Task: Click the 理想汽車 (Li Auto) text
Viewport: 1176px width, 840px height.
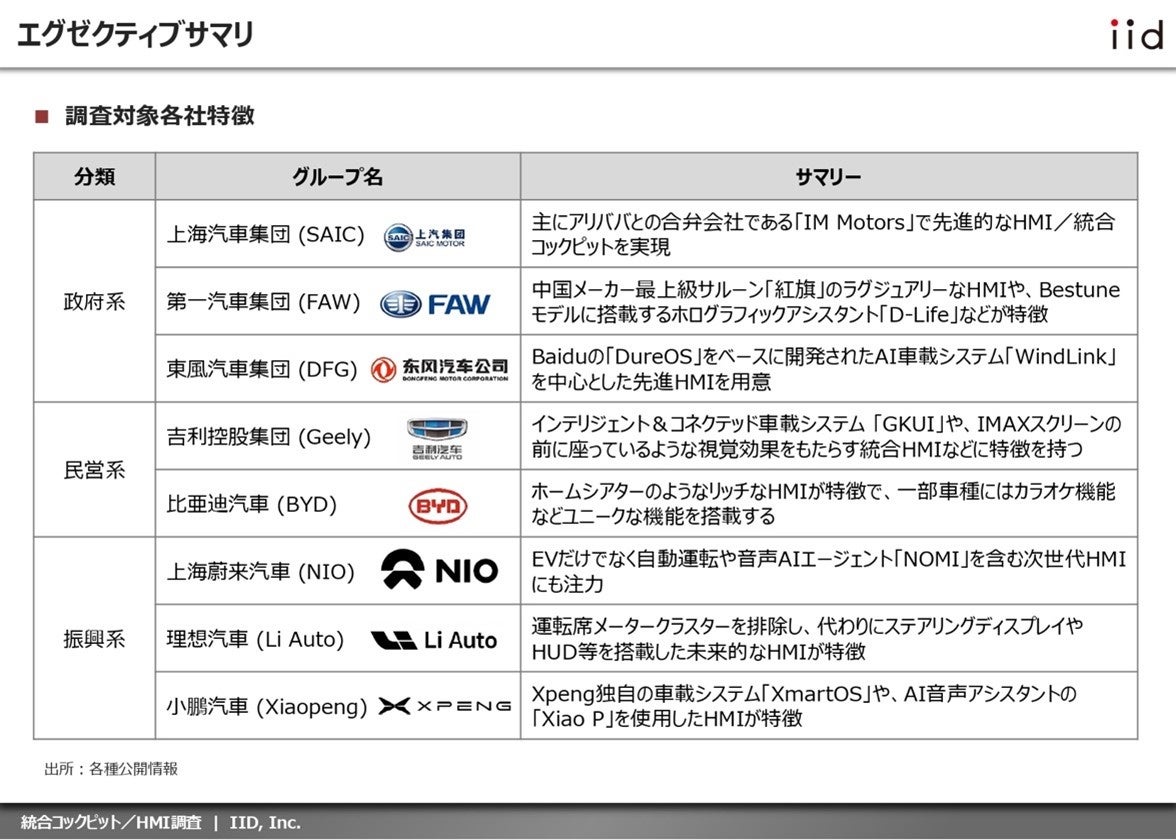Action: 255,640
